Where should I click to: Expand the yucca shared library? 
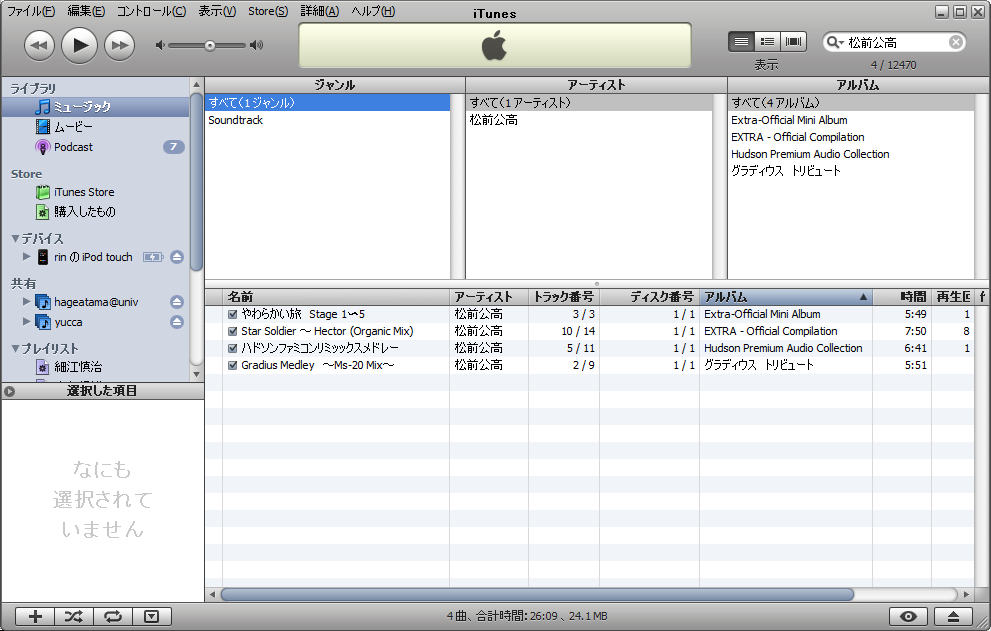click(x=27, y=321)
